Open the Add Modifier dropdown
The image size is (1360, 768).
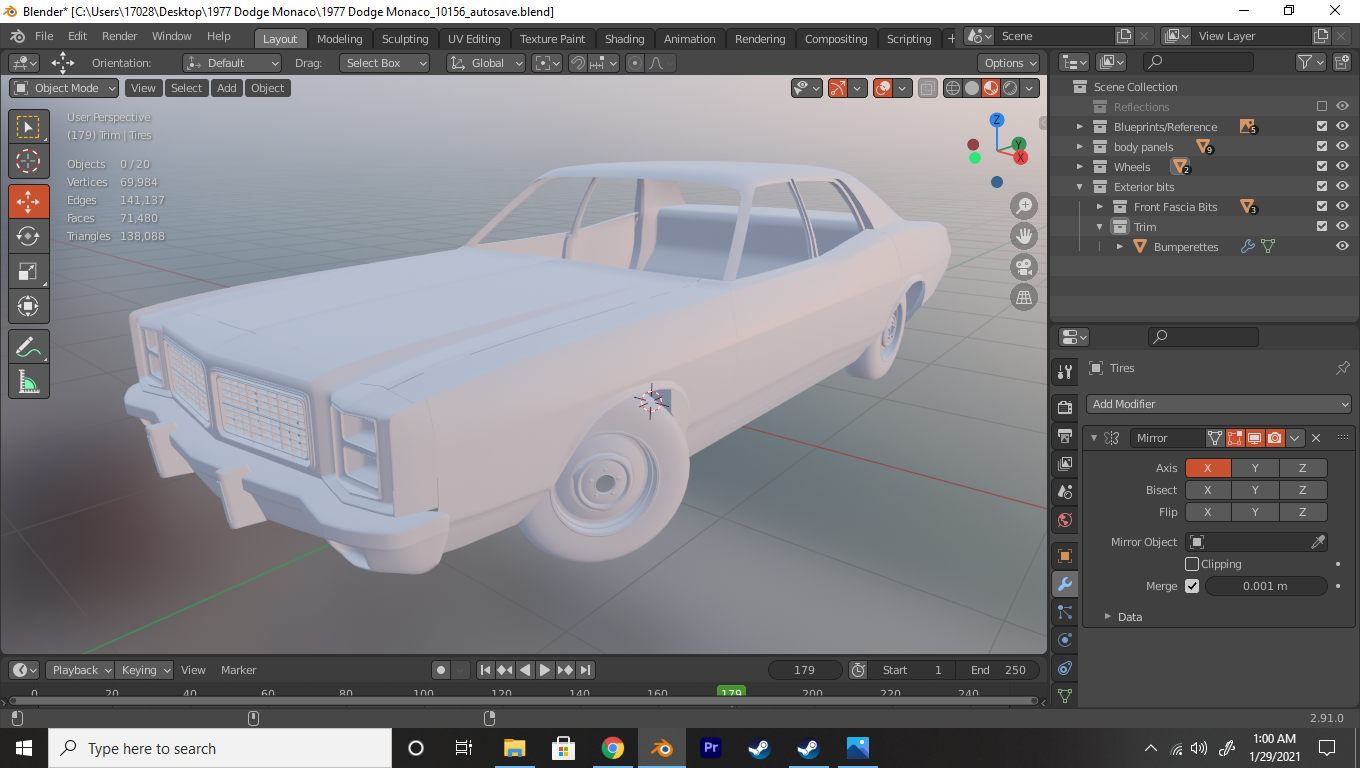(1218, 404)
